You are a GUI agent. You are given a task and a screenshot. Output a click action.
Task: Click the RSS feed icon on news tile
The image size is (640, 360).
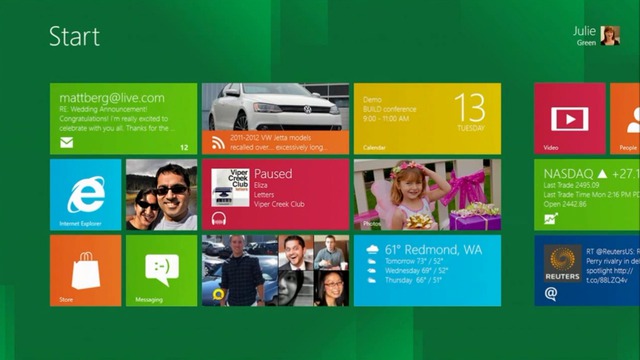[x=218, y=142]
